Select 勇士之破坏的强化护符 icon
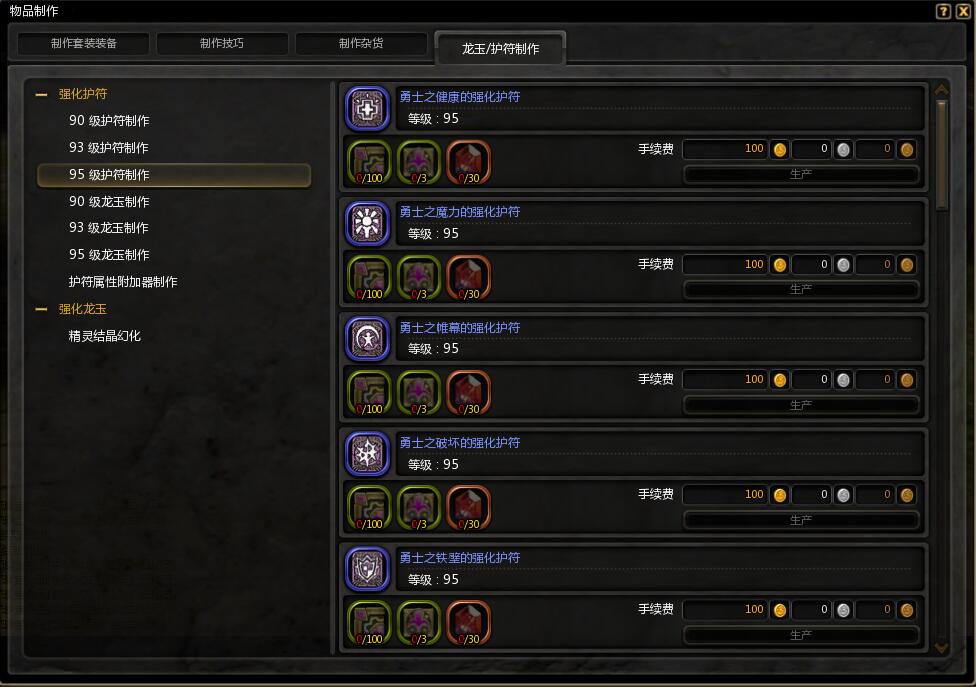Viewport: 976px width, 687px height. point(368,454)
